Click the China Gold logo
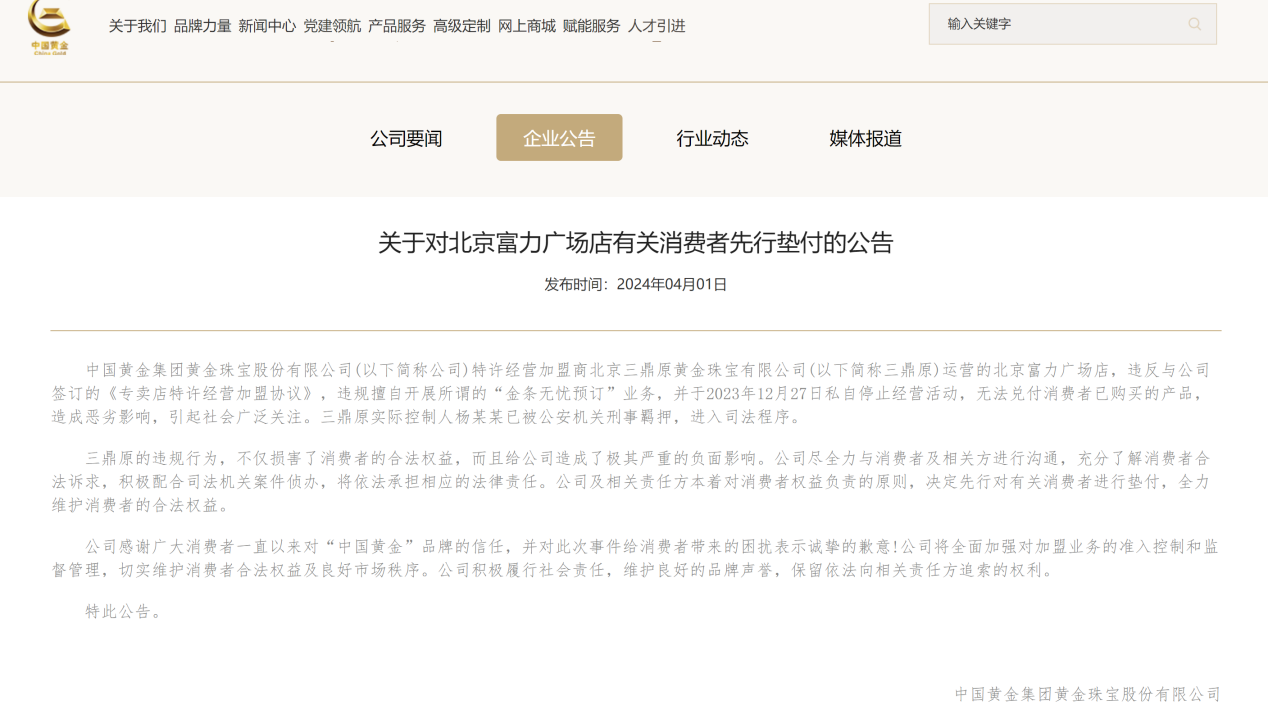Image resolution: width=1268 pixels, height=713 pixels. (49, 27)
